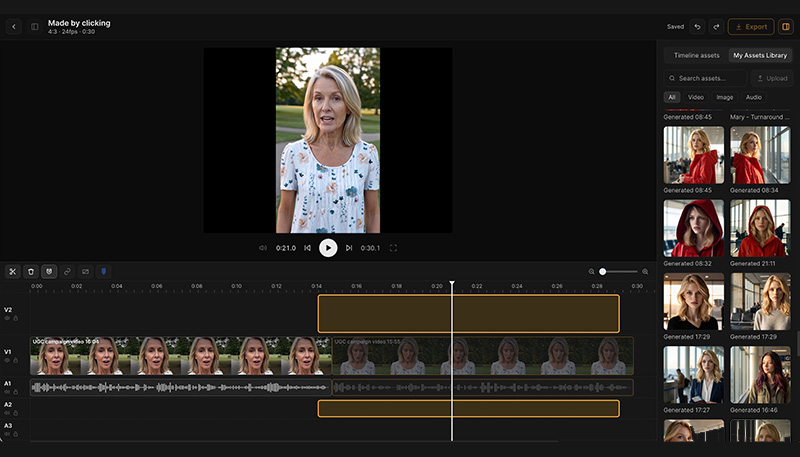Image resolution: width=800 pixels, height=457 pixels.
Task: Select the first A1 audio waveform clip
Action: 181,387
